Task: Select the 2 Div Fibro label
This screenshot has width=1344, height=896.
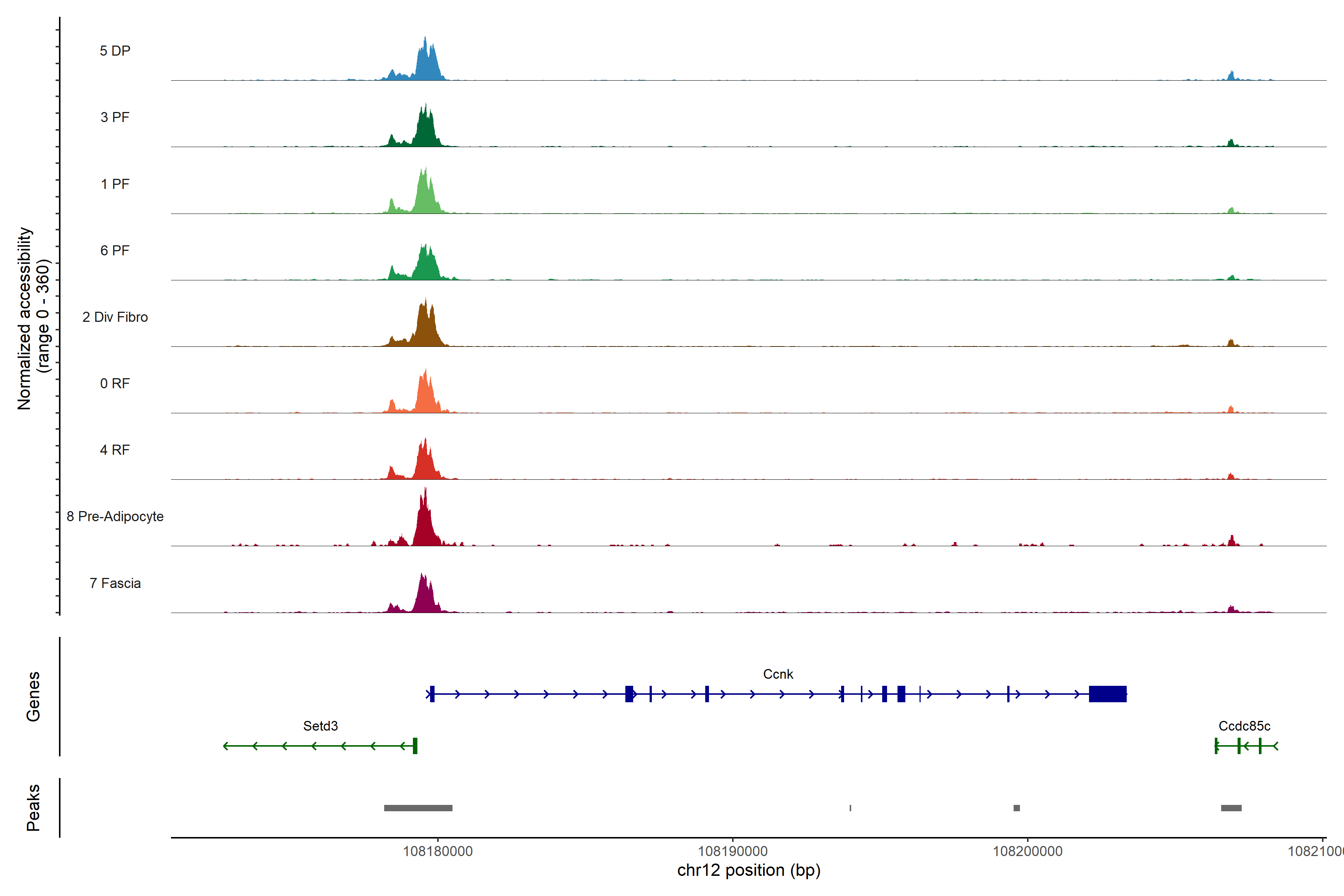Action: [x=115, y=317]
